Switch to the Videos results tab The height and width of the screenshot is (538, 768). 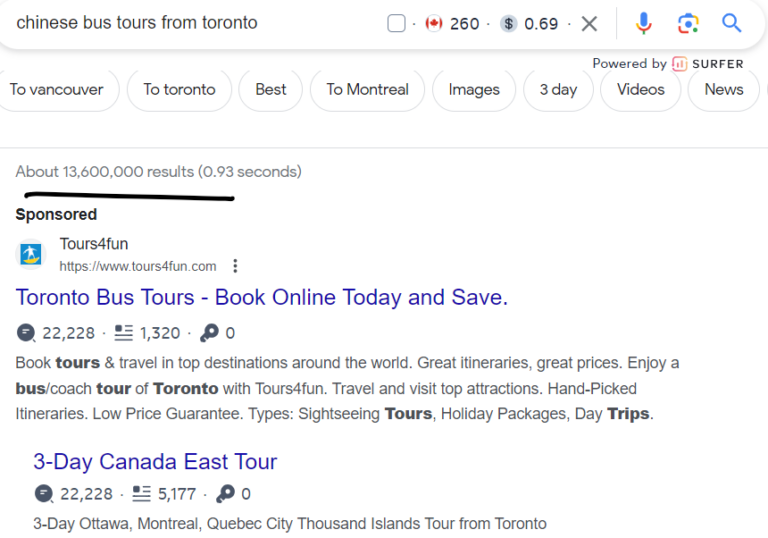[640, 90]
